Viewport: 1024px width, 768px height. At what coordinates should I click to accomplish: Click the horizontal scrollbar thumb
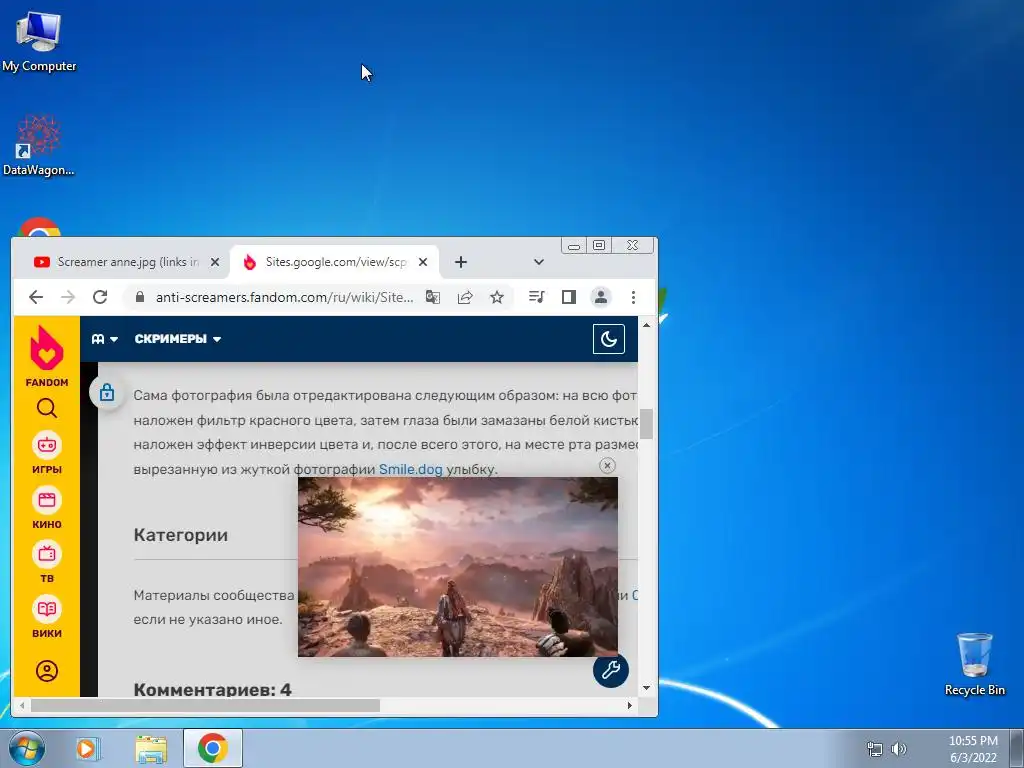click(x=205, y=705)
